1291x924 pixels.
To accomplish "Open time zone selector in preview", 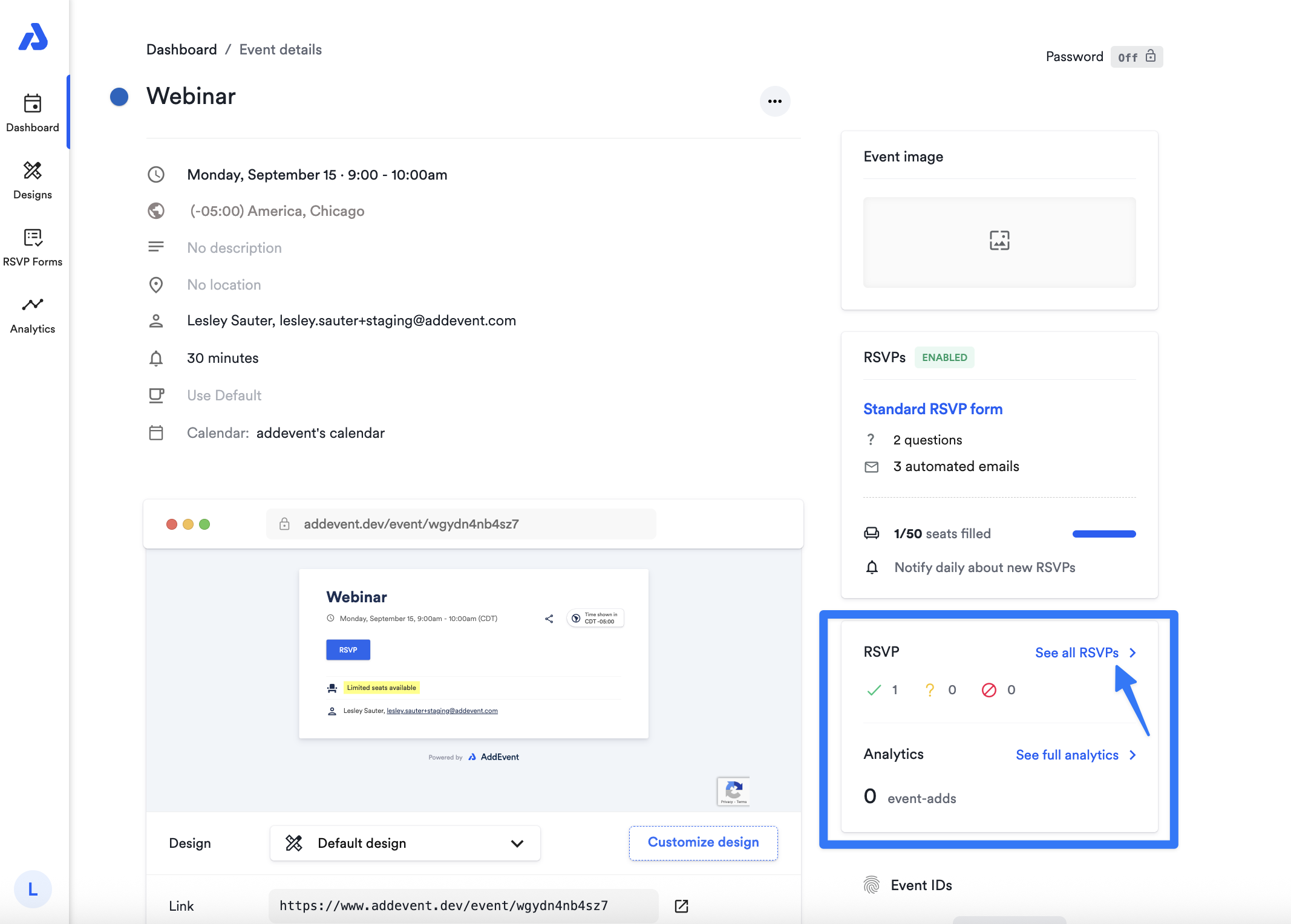I will pyautogui.click(x=595, y=618).
